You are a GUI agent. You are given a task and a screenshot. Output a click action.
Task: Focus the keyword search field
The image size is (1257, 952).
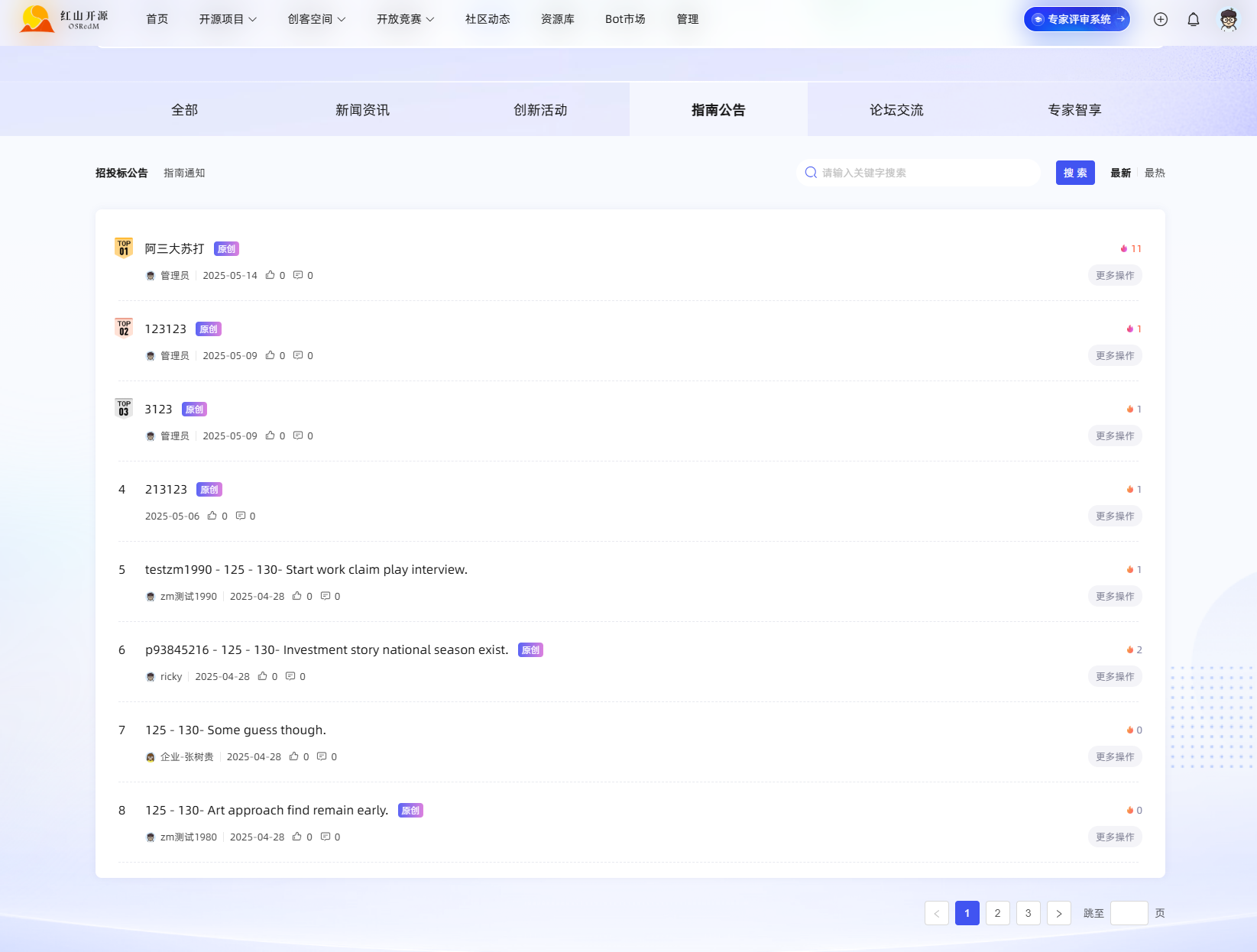918,173
